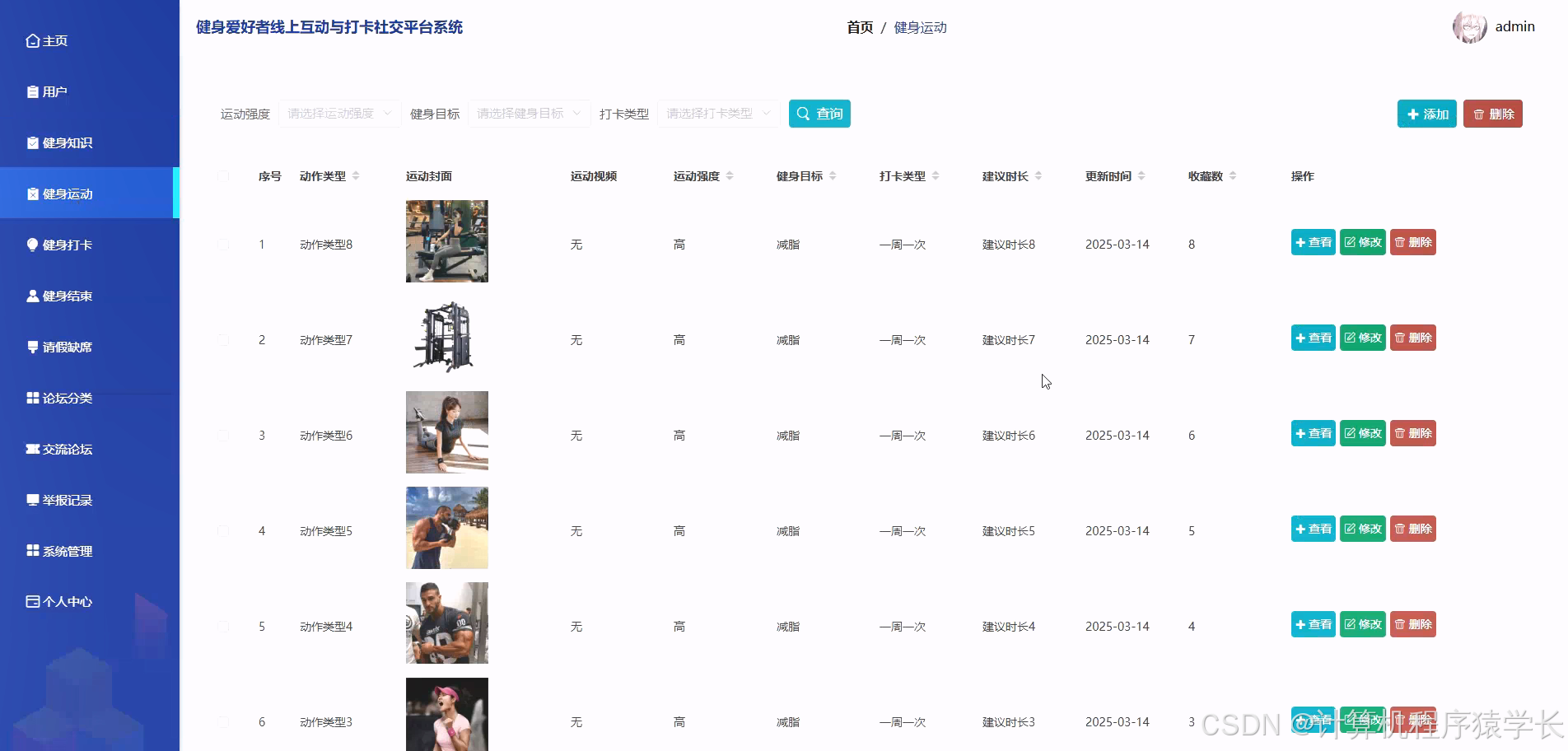Image resolution: width=1568 pixels, height=751 pixels.
Task: Open the 用户 sidebar menu
Action: pyautogui.click(x=90, y=91)
